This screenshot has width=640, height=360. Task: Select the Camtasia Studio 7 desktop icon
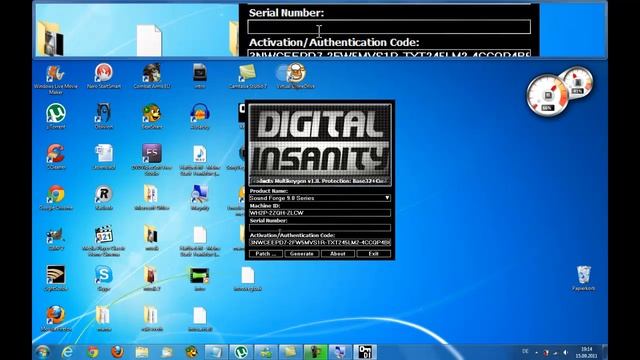pos(247,76)
